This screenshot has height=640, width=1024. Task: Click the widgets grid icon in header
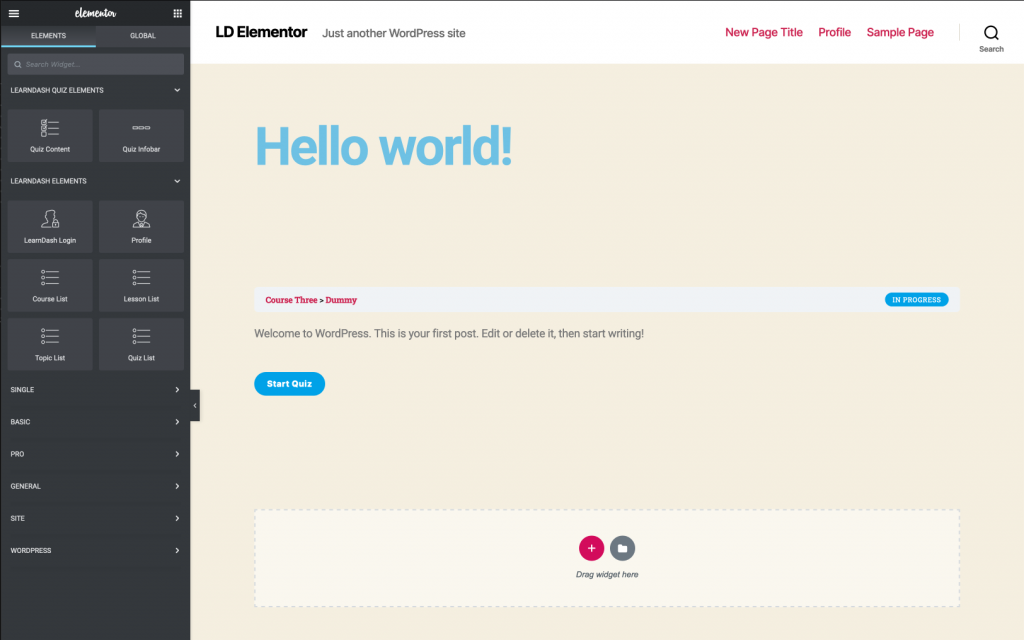[x=177, y=13]
